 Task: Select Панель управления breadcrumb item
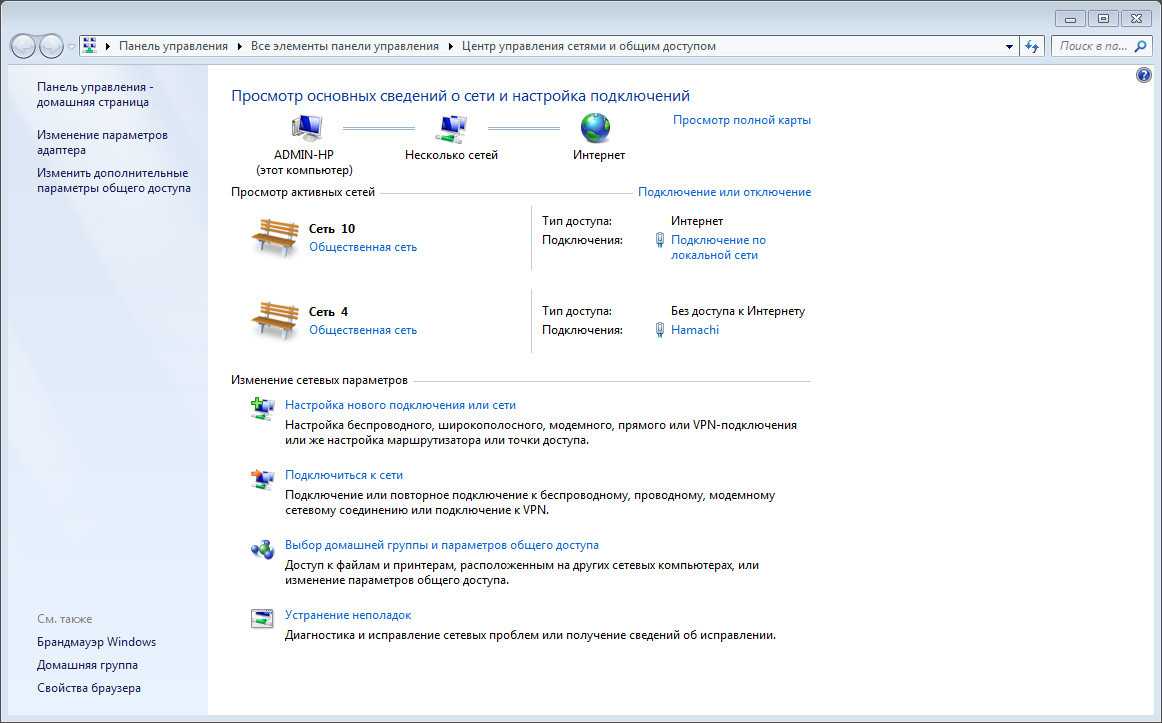[173, 46]
